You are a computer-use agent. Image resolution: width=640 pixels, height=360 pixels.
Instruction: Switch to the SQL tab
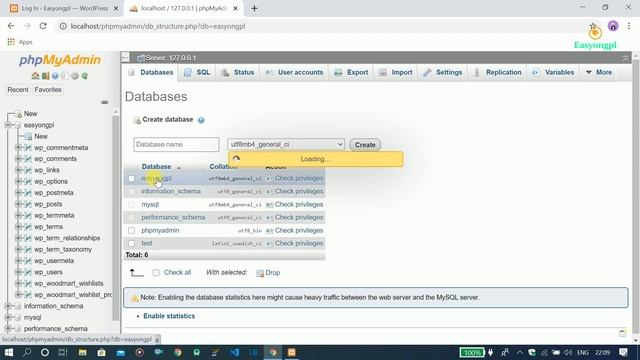[197, 73]
